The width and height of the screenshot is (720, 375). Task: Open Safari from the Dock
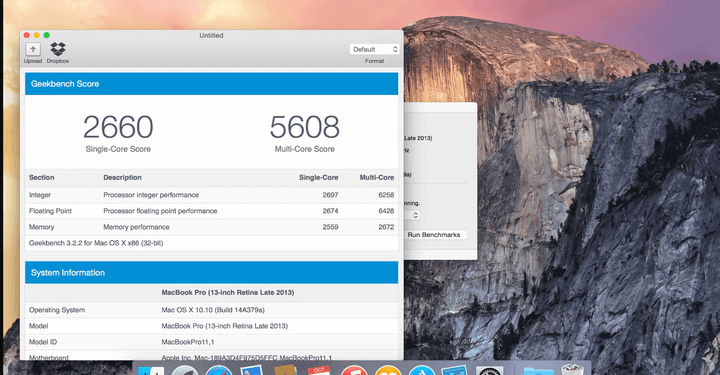[219, 370]
